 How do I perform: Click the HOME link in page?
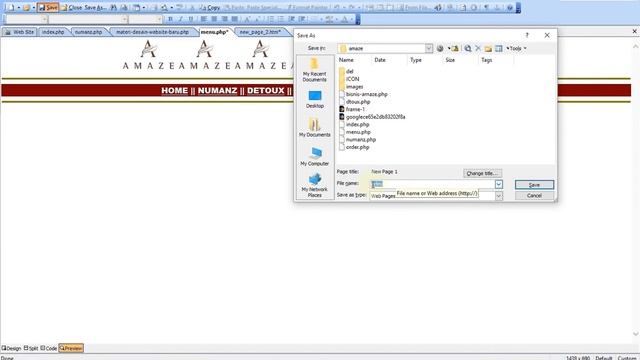pyautogui.click(x=175, y=91)
